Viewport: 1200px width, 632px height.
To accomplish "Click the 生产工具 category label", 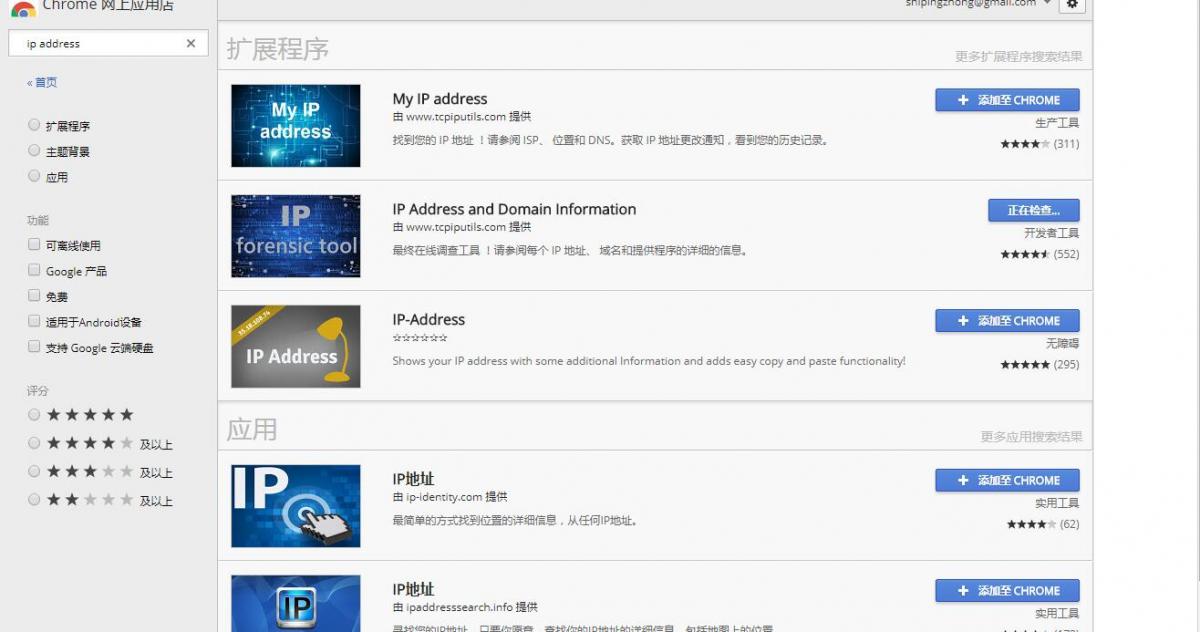I will pyautogui.click(x=1057, y=123).
